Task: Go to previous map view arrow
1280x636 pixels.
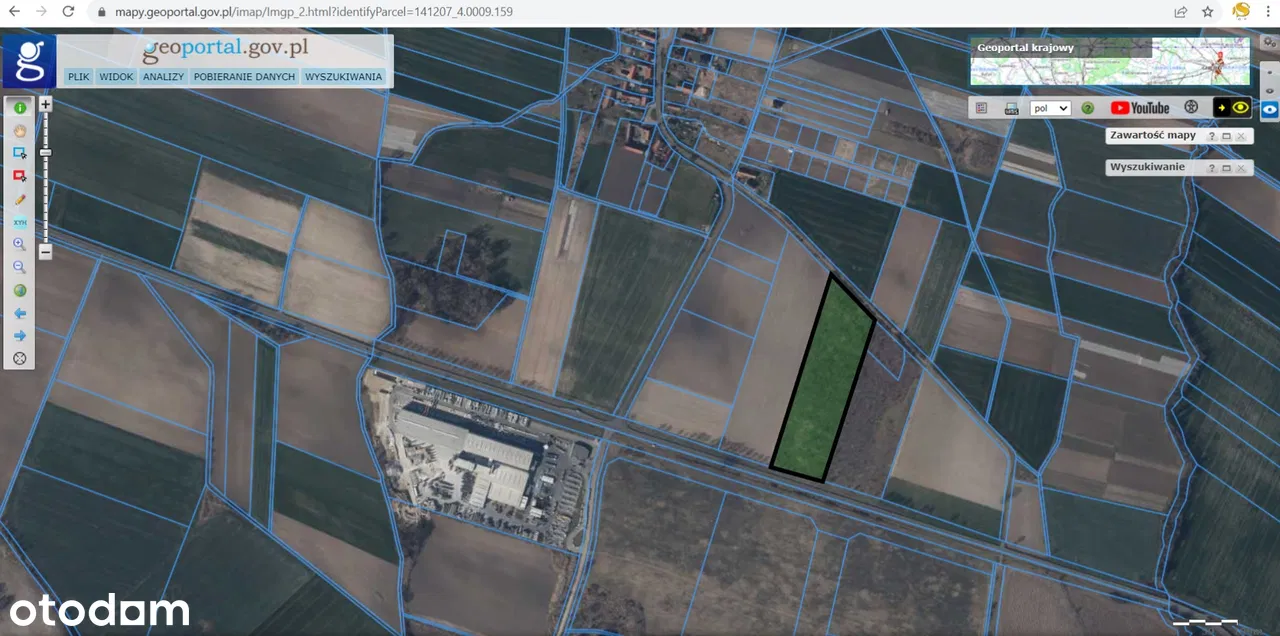Action: (19, 313)
